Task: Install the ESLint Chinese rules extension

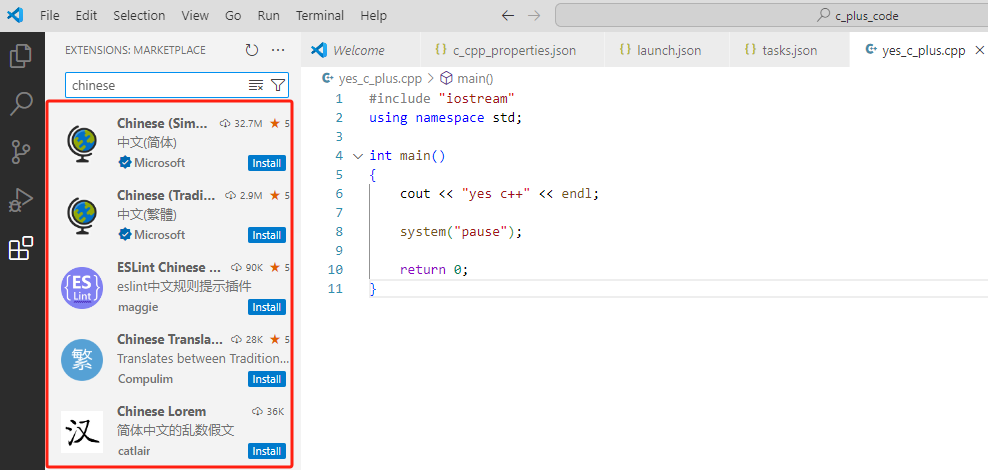Action: point(267,307)
